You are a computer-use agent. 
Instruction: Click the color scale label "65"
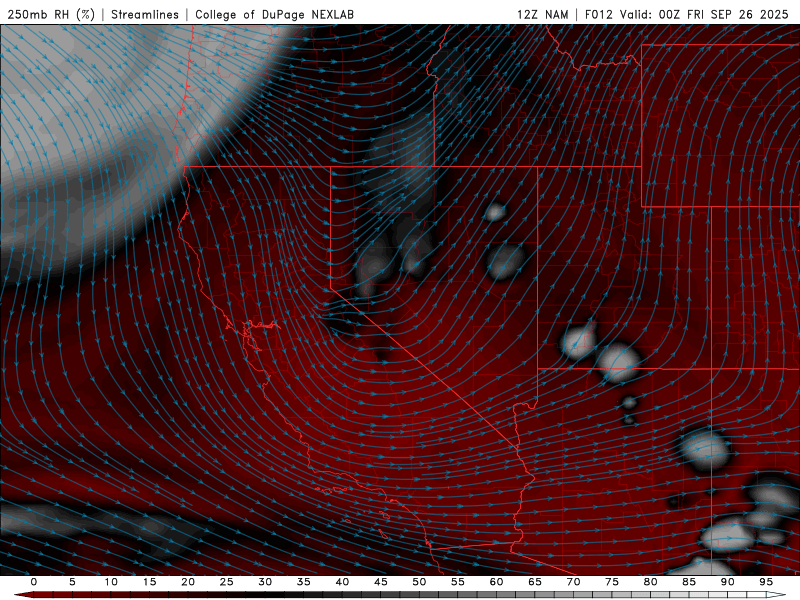pos(535,582)
